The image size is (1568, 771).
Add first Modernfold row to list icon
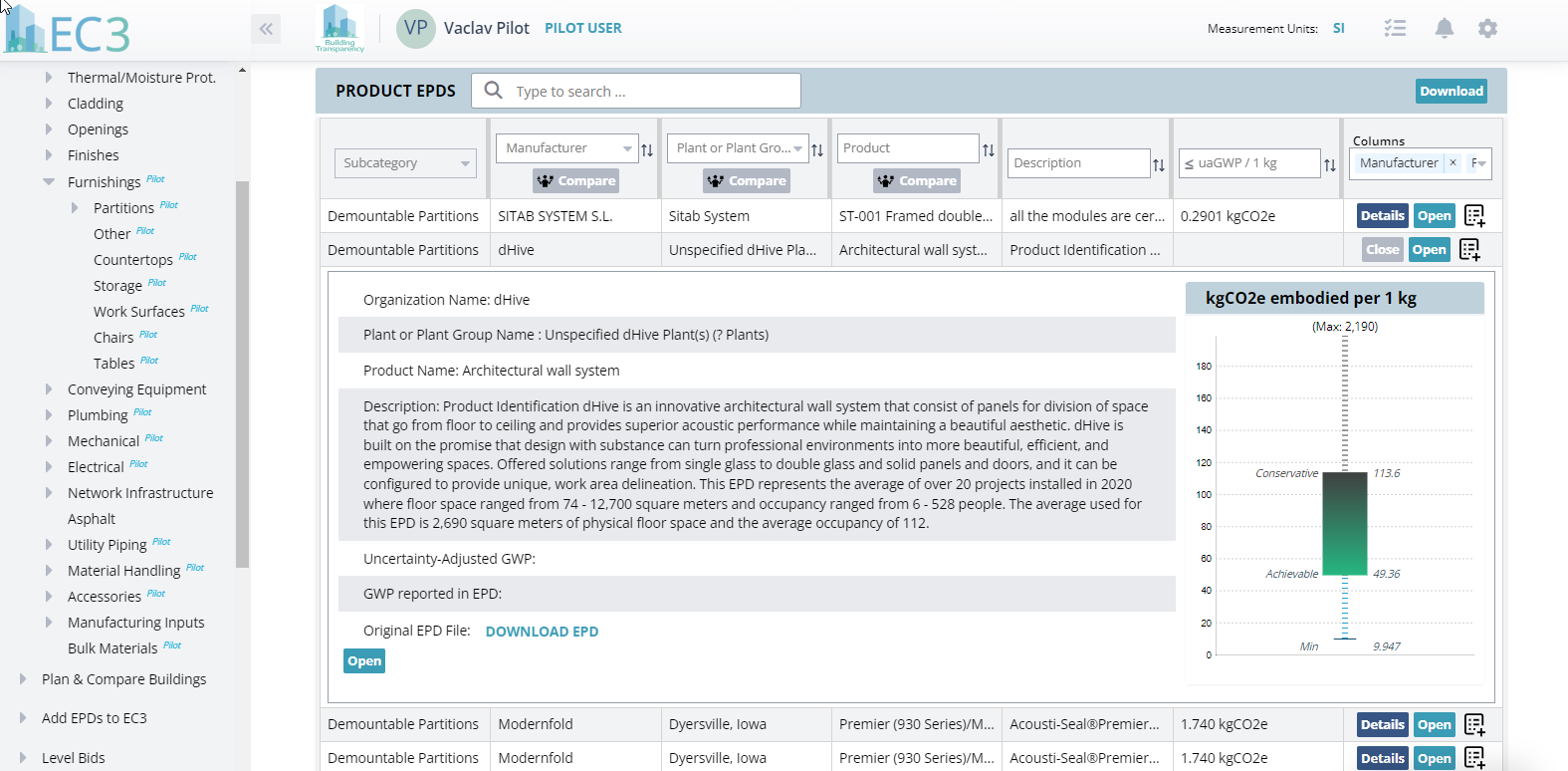point(1474,724)
